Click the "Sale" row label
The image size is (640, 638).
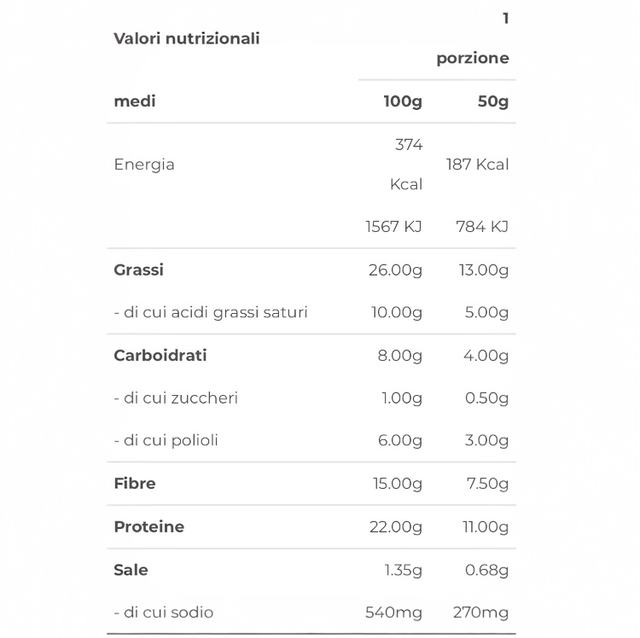point(131,569)
